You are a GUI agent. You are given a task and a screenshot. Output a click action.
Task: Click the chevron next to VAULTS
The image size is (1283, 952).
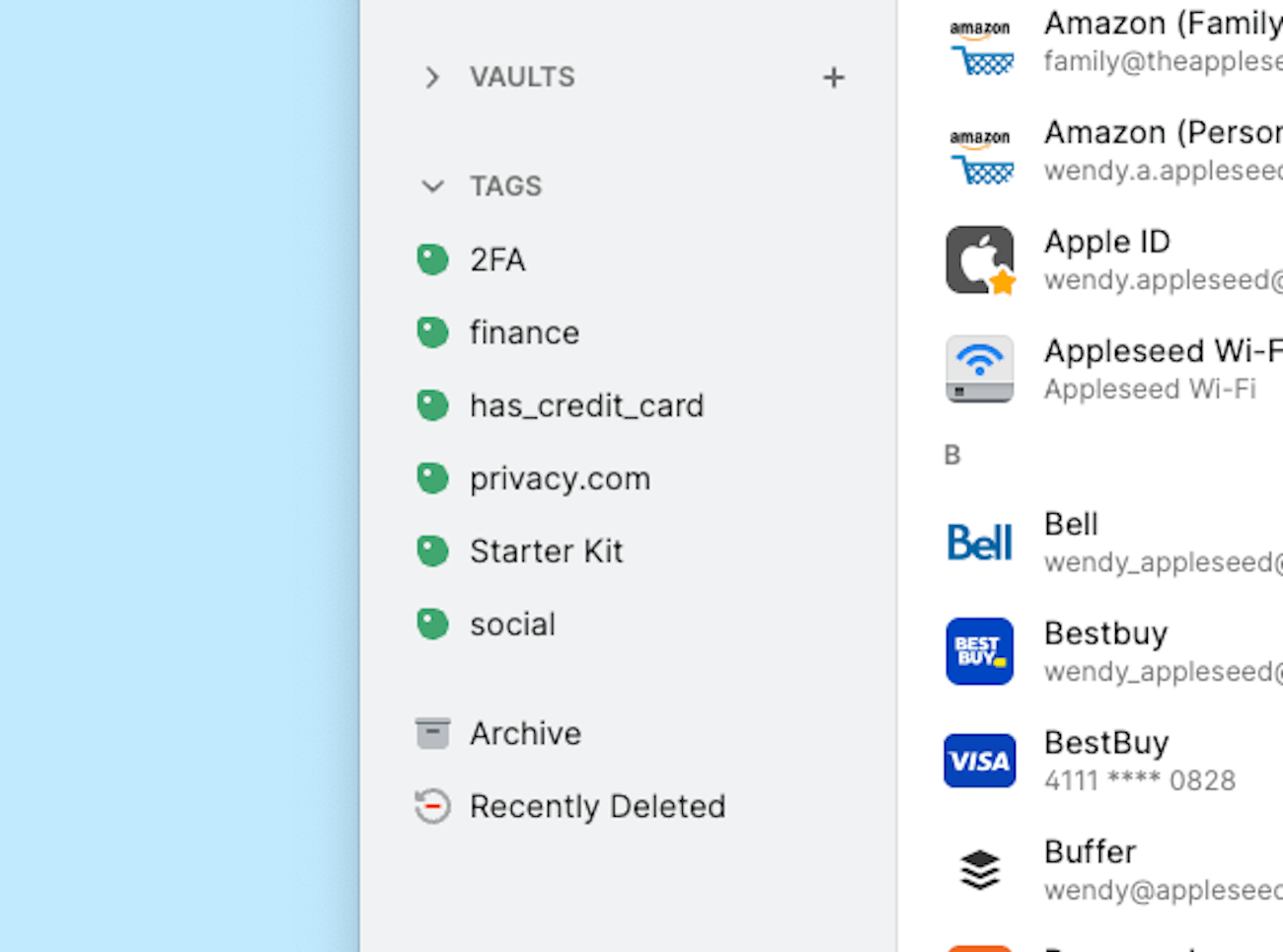[430, 77]
